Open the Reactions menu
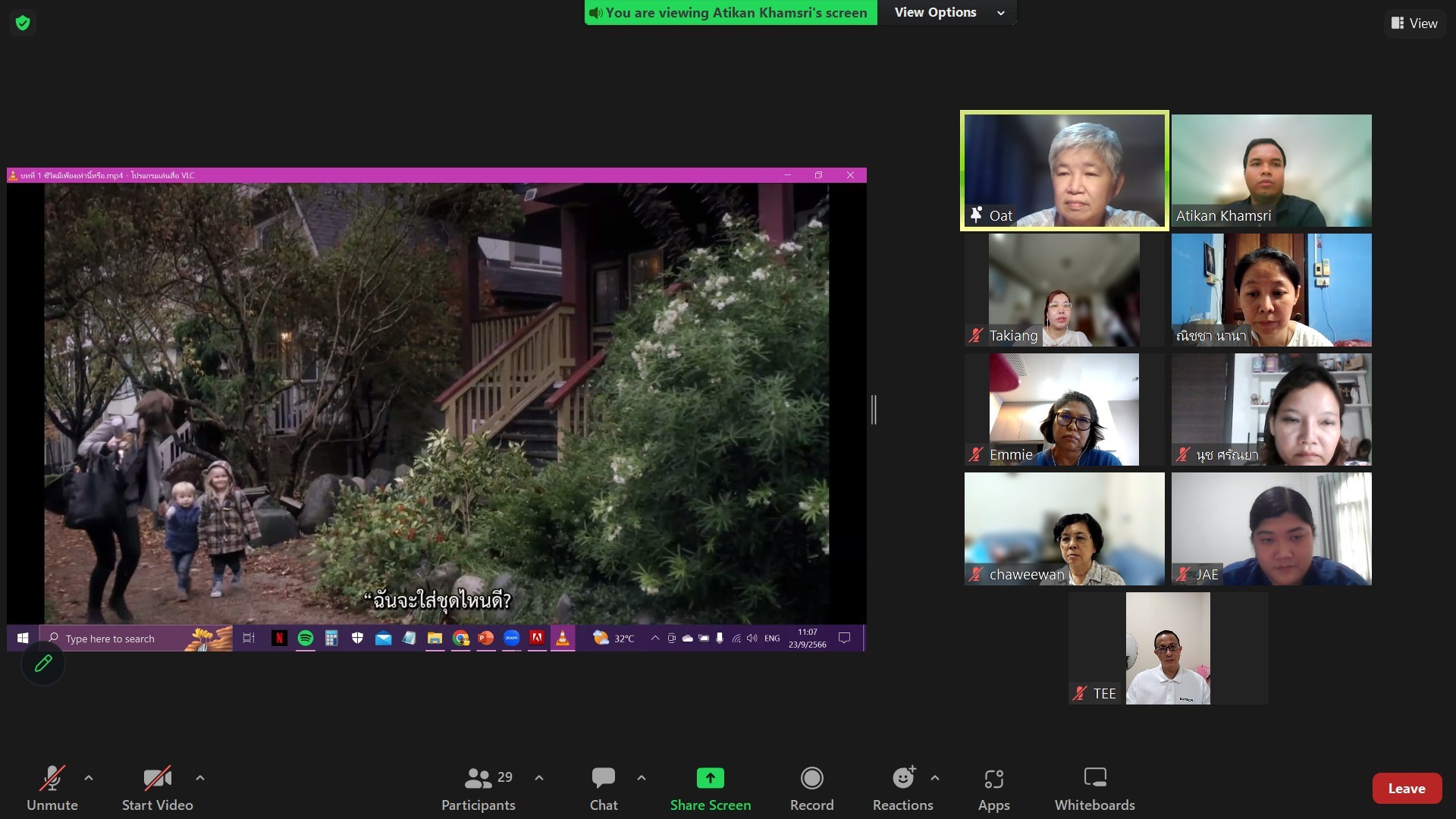1456x819 pixels. pyautogui.click(x=902, y=789)
